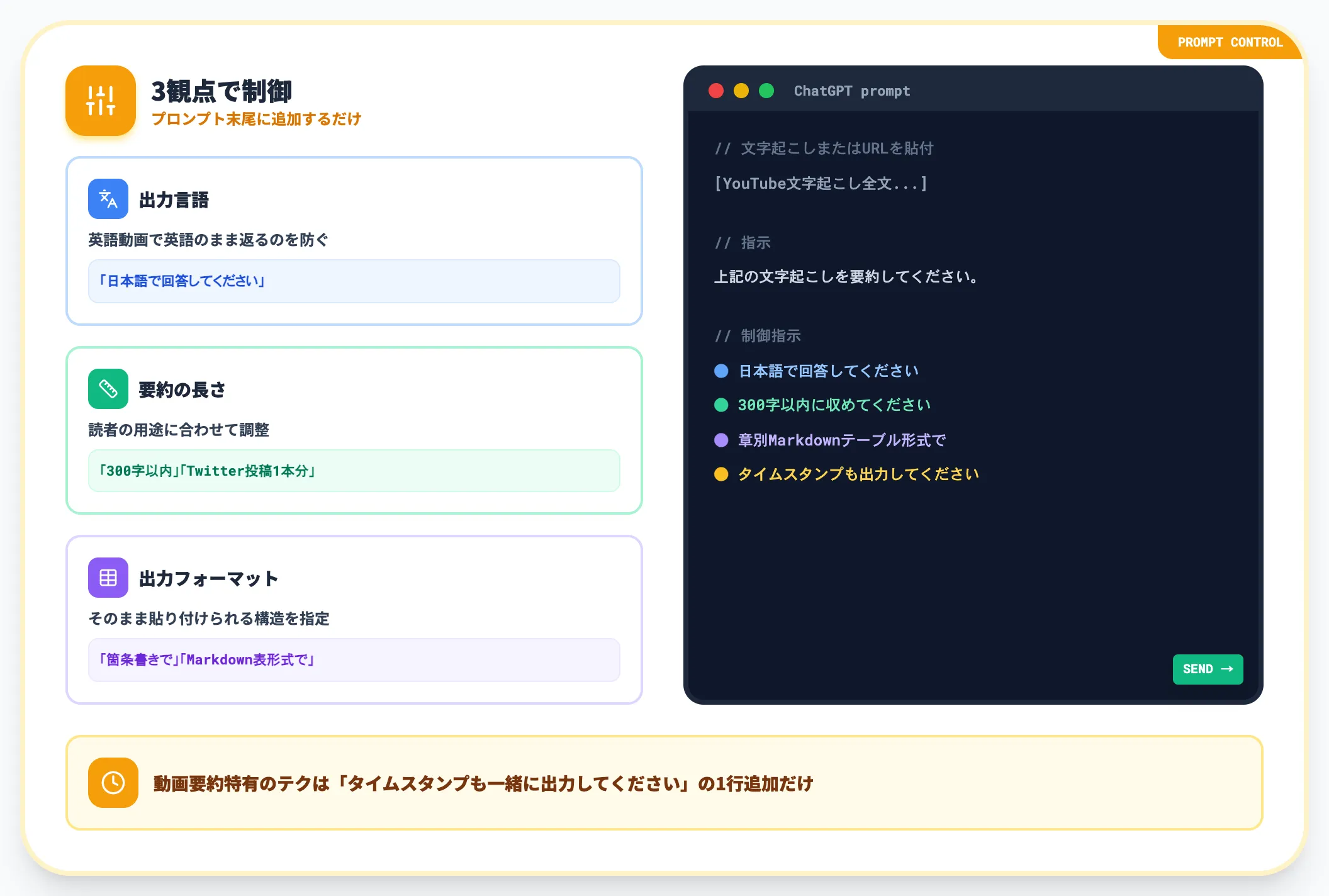Click the 出力言語 card title
This screenshot has height=896, width=1329.
pyautogui.click(x=174, y=200)
